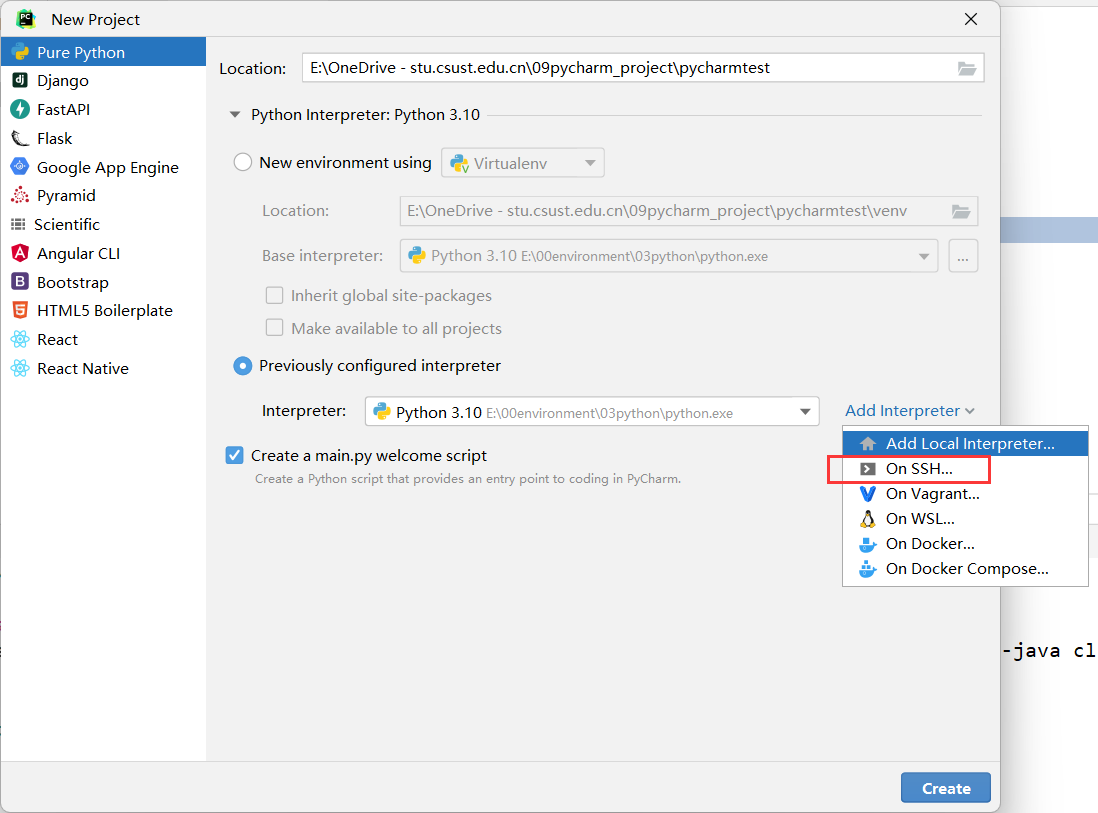The image size is (1098, 813).
Task: Click the Vagrant V icon
Action: (868, 494)
